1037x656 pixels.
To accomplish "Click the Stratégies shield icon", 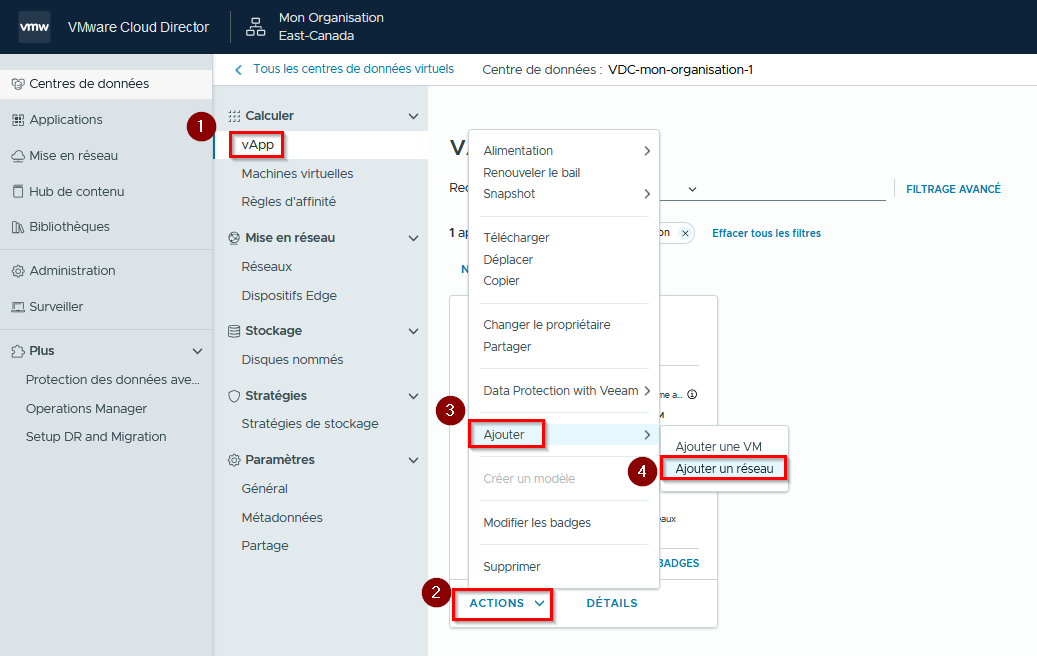I will [234, 396].
